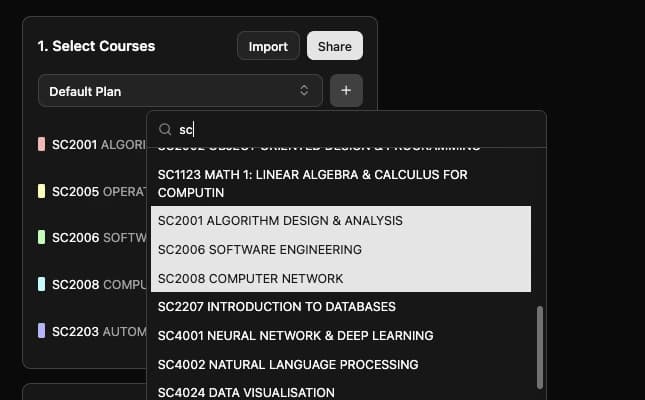Image resolution: width=645 pixels, height=400 pixels.
Task: Select SC4001 Neural Network & Deep Learning
Action: 341,335
